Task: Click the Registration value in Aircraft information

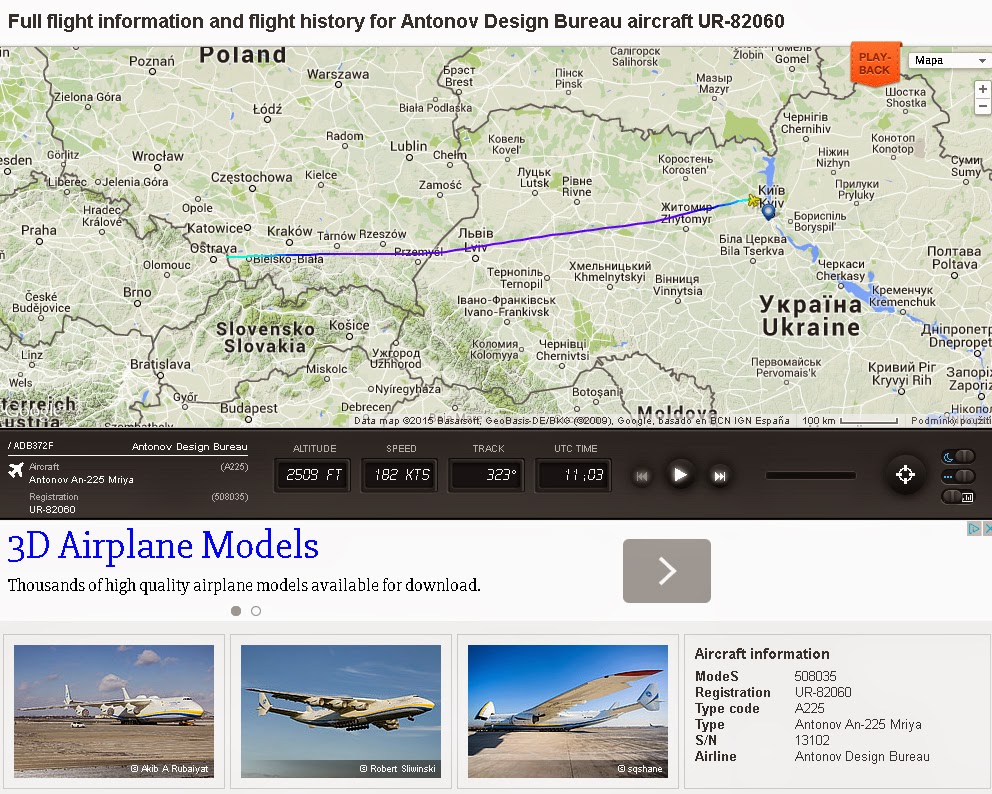Action: [x=822, y=692]
